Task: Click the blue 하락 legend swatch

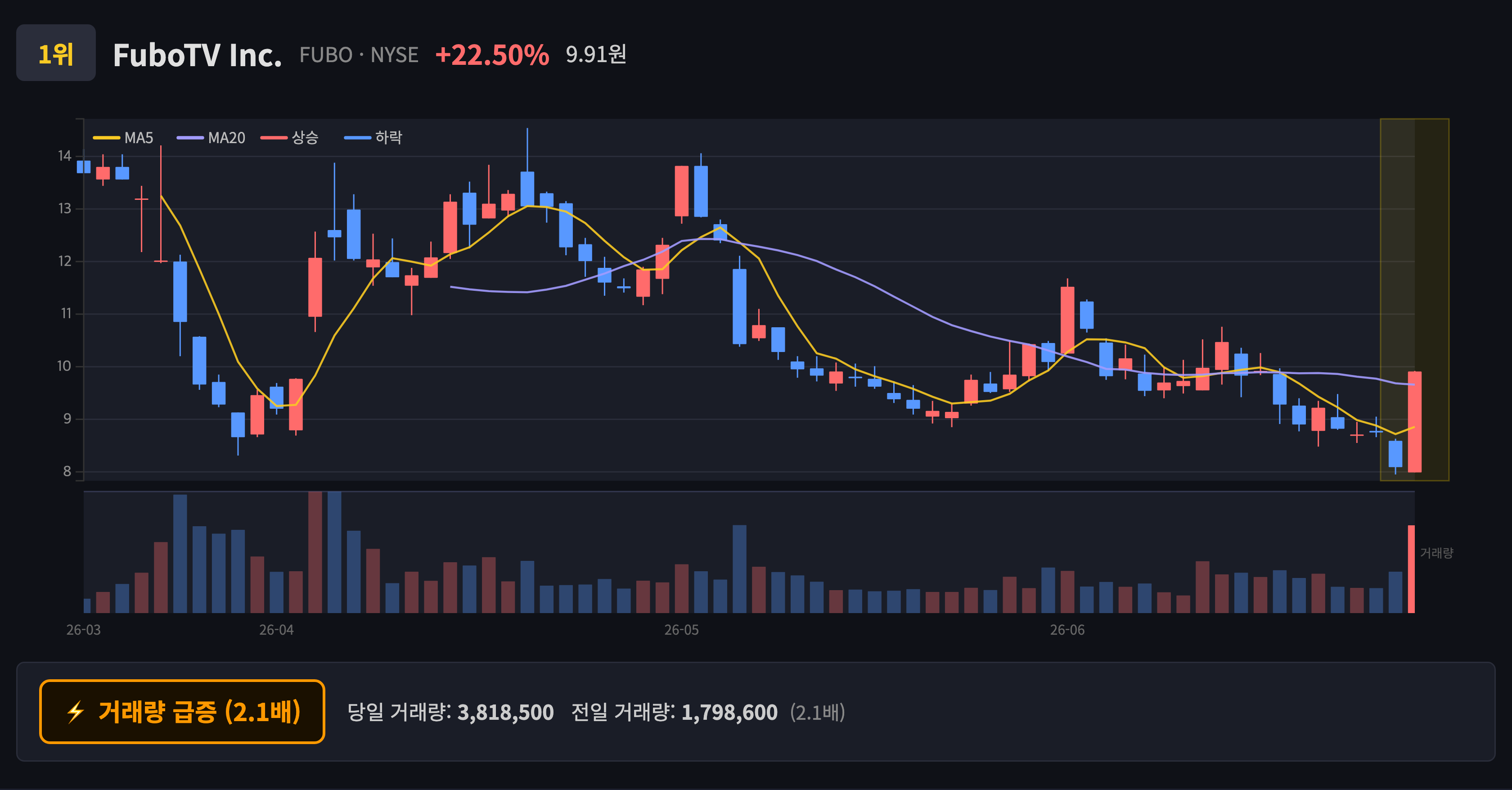Action: tap(357, 138)
